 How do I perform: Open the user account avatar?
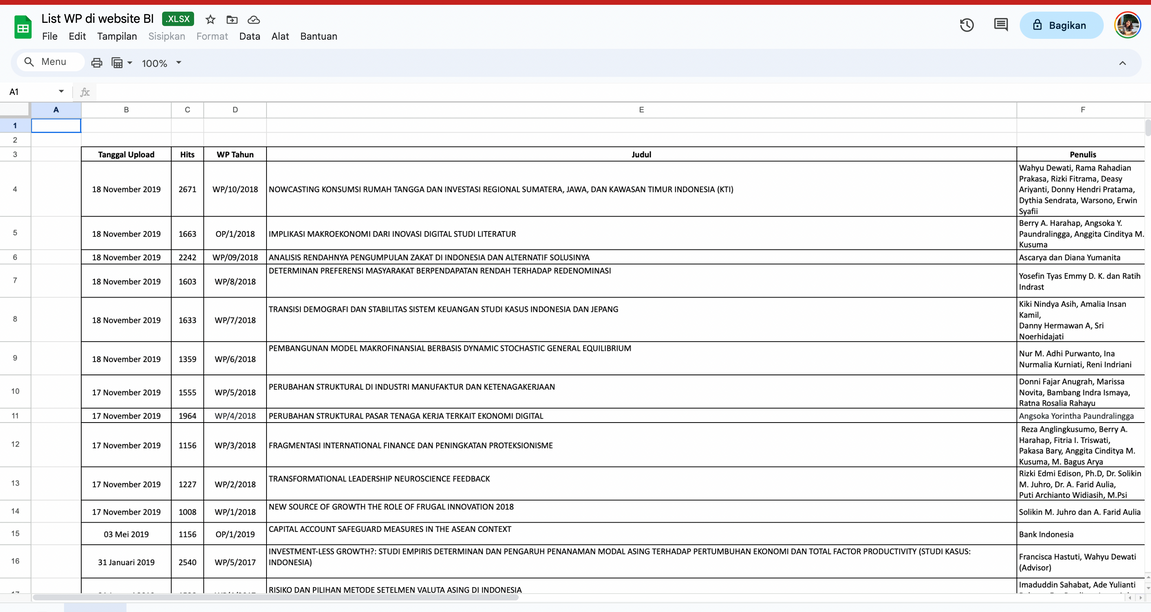point(1127,25)
